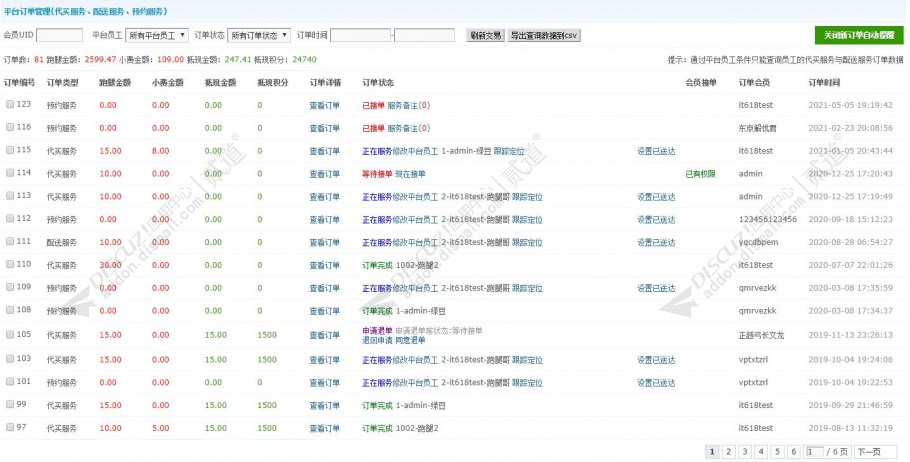Screen dimensions: 910x462
Task: Click the 订单时间 column header
Action: pyautogui.click(x=824, y=83)
